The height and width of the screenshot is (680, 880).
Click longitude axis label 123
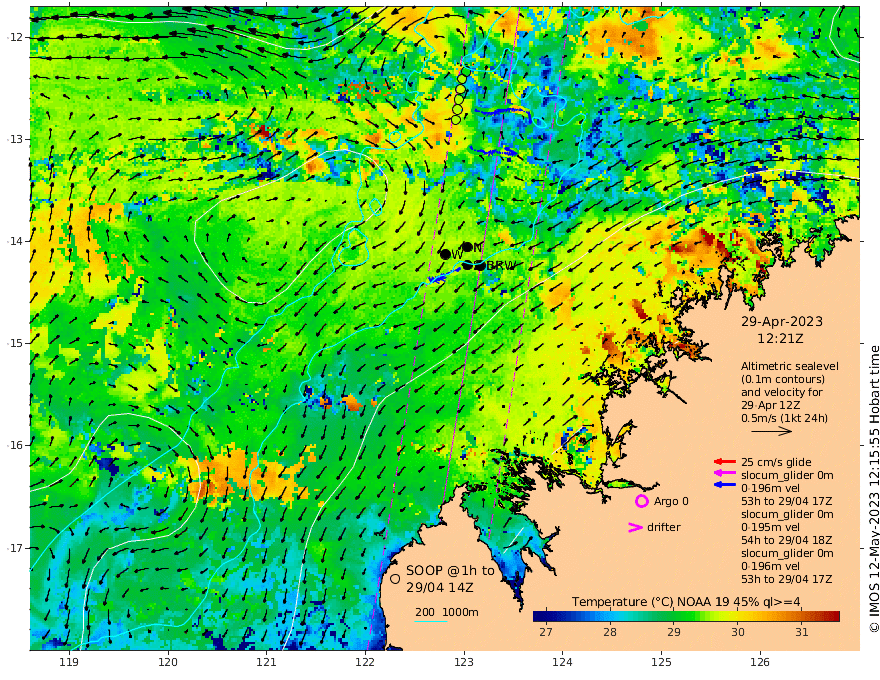(x=464, y=663)
